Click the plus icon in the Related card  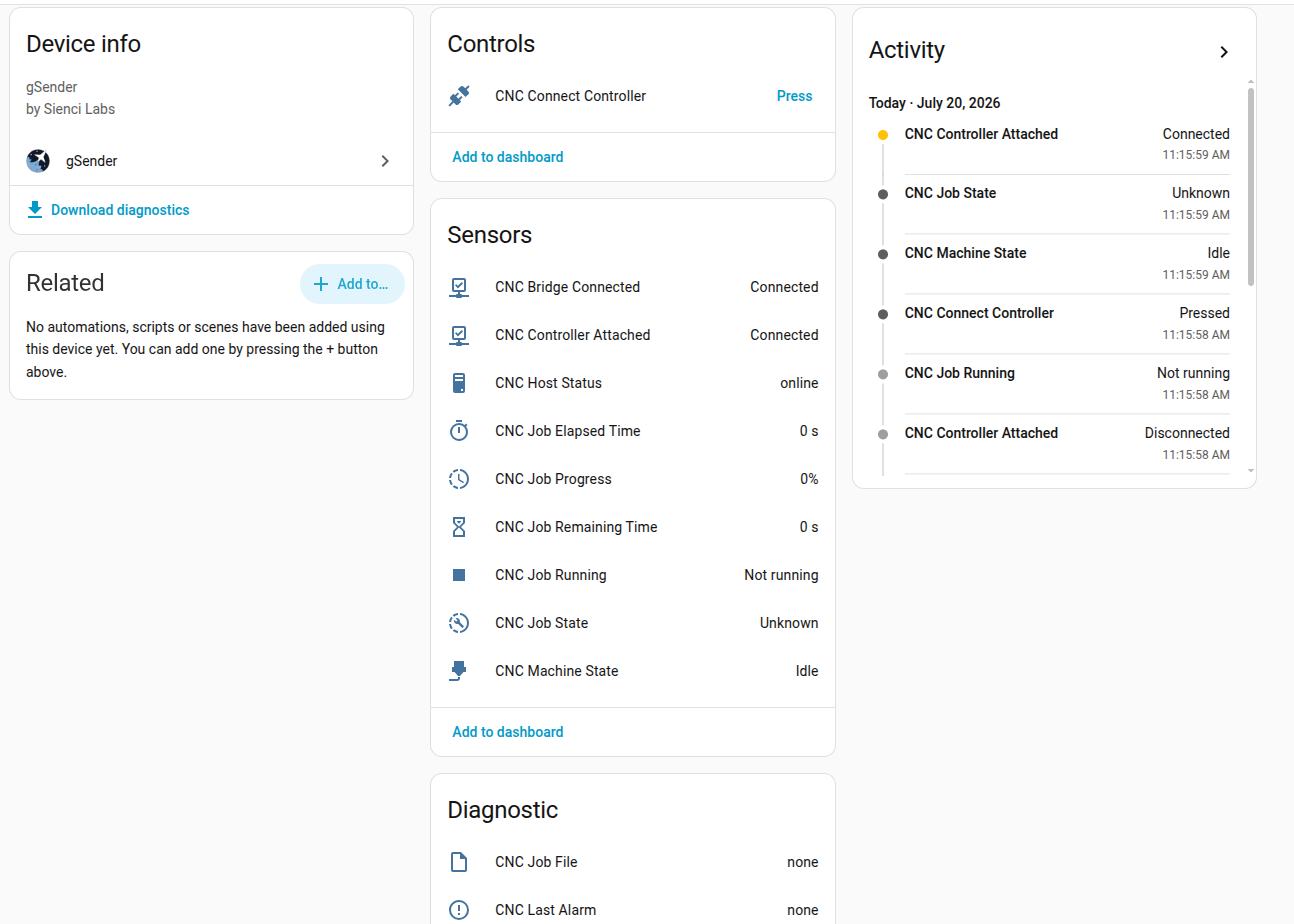point(321,284)
